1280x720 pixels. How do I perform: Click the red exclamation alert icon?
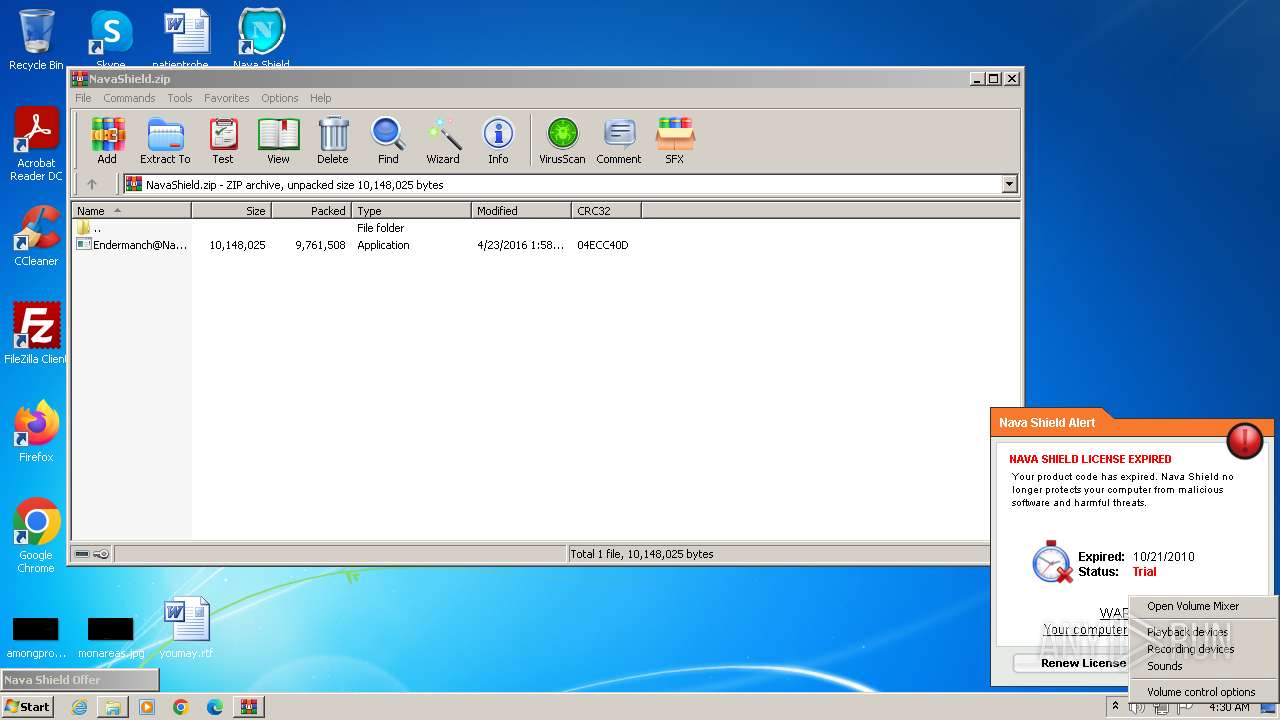point(1245,440)
